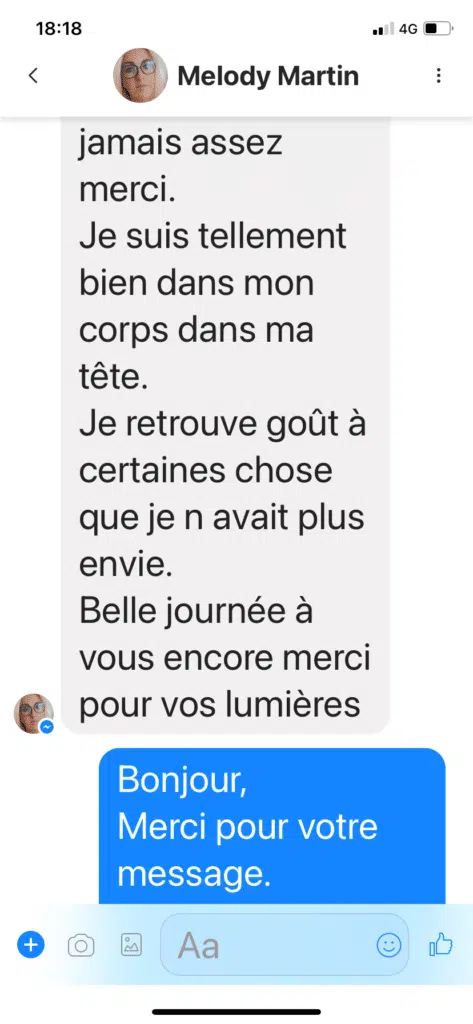473x1024 pixels.
Task: Tap the 18:18 clock in the status bar
Action: coord(59,28)
